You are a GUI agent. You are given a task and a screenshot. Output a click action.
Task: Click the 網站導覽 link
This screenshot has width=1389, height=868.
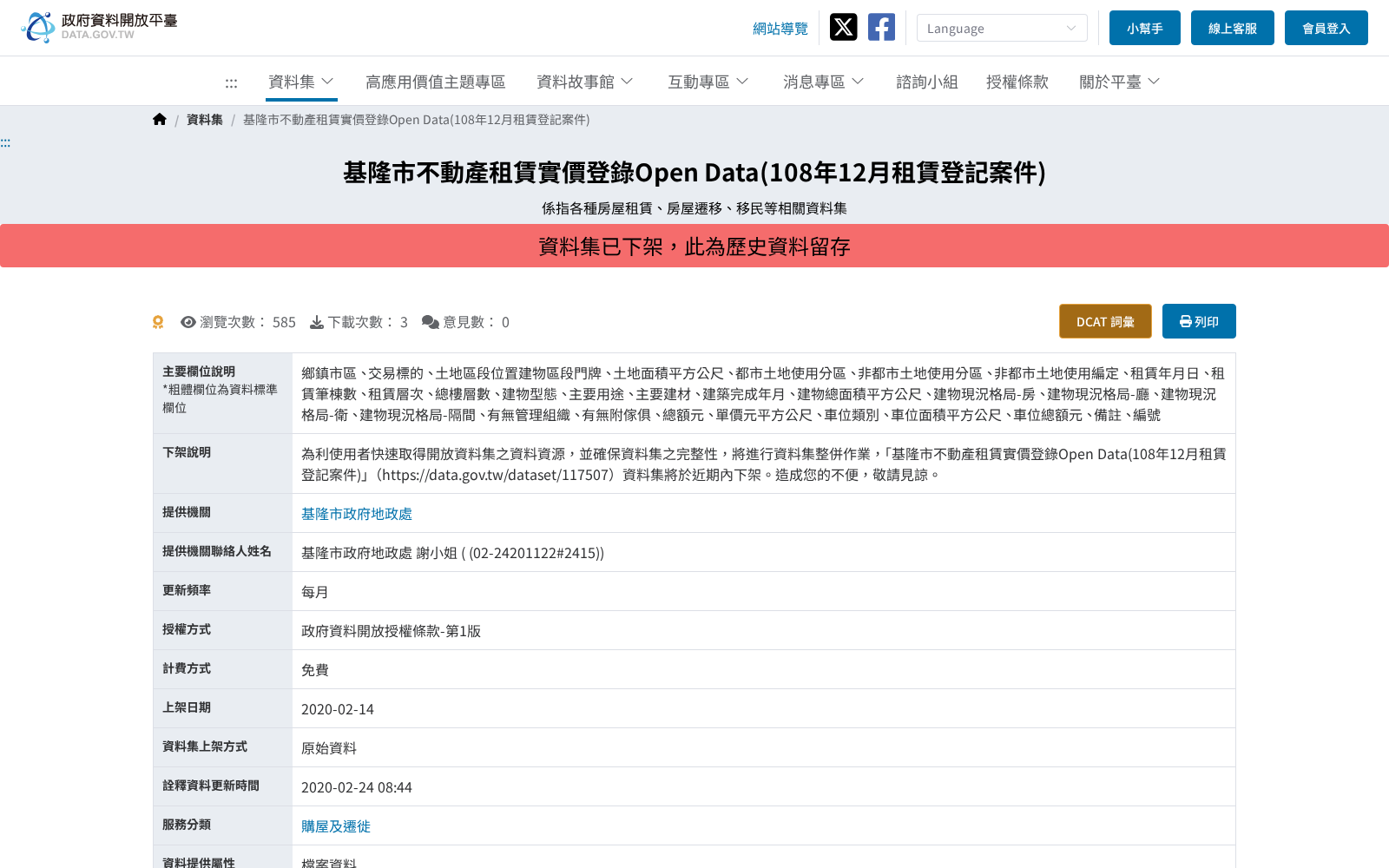point(780,29)
